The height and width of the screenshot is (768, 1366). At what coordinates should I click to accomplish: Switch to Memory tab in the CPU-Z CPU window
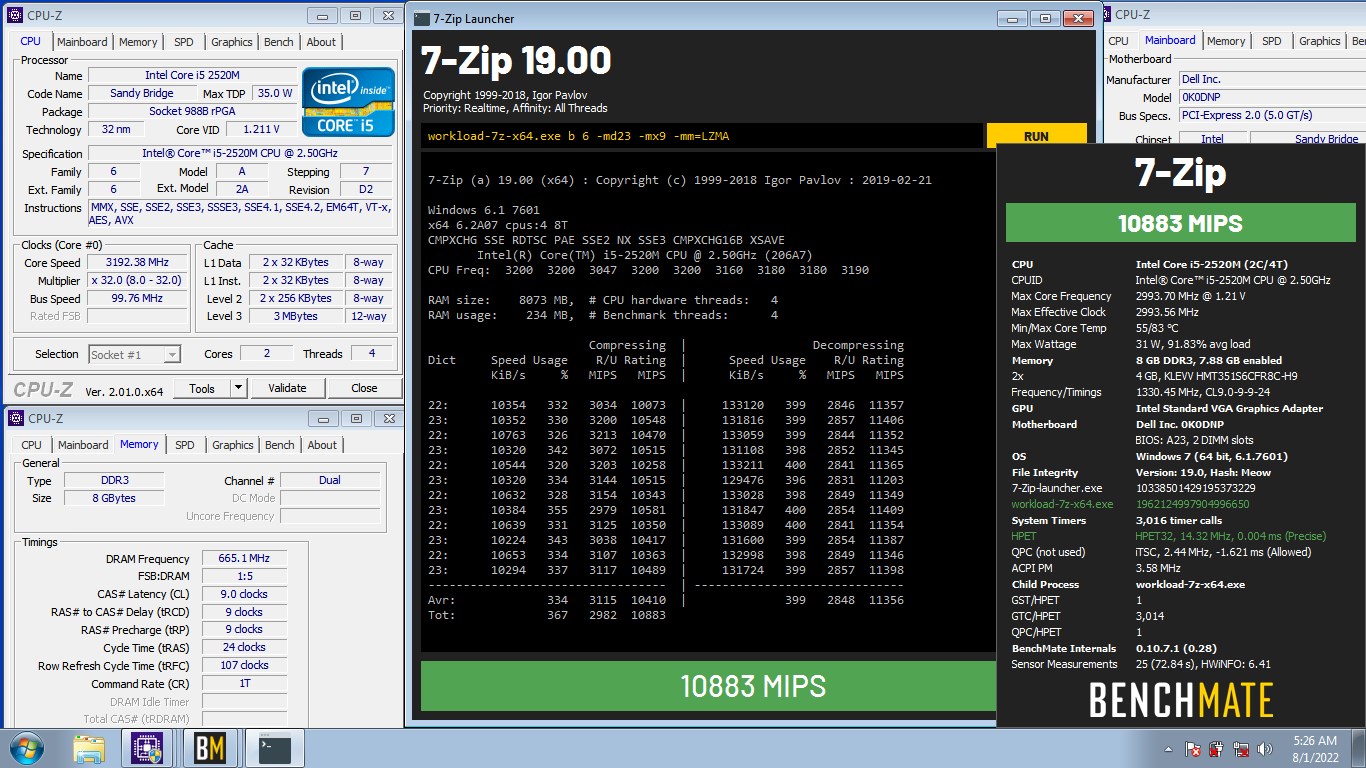click(x=138, y=42)
